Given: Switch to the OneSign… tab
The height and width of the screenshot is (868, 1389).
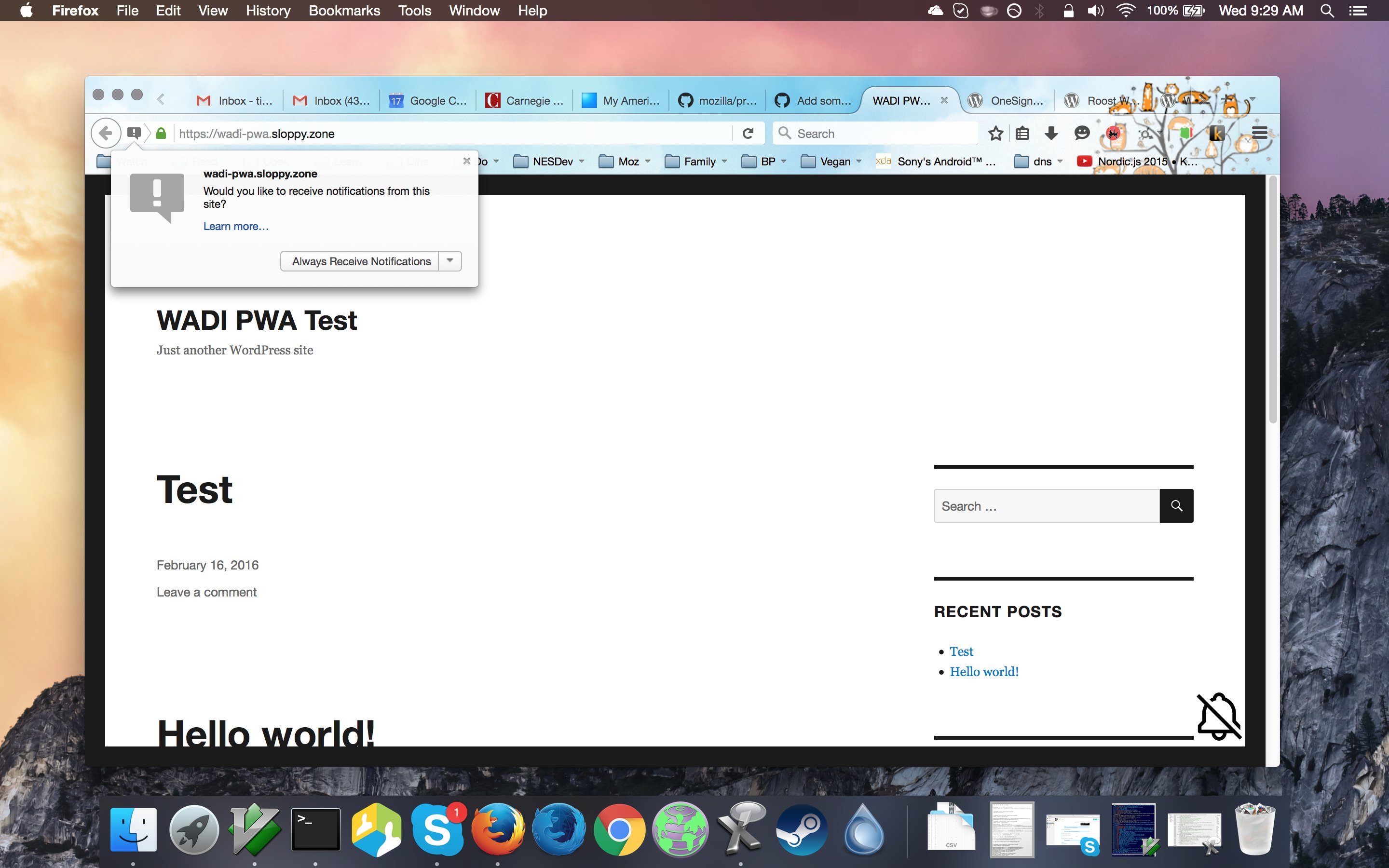Looking at the screenshot, I should (1006, 100).
